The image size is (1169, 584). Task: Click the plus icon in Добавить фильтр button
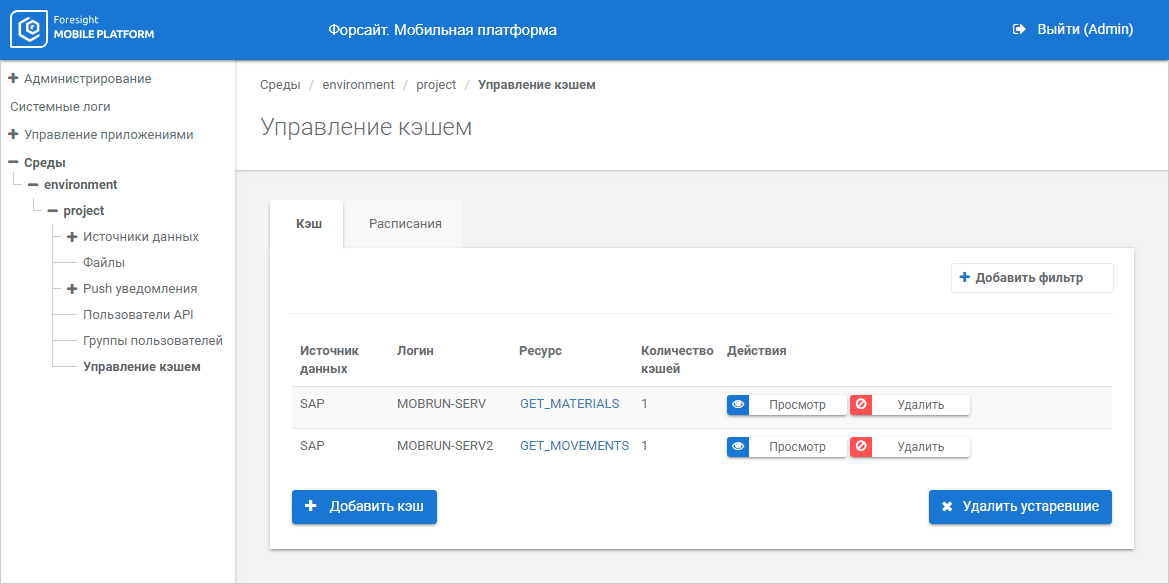(x=965, y=277)
